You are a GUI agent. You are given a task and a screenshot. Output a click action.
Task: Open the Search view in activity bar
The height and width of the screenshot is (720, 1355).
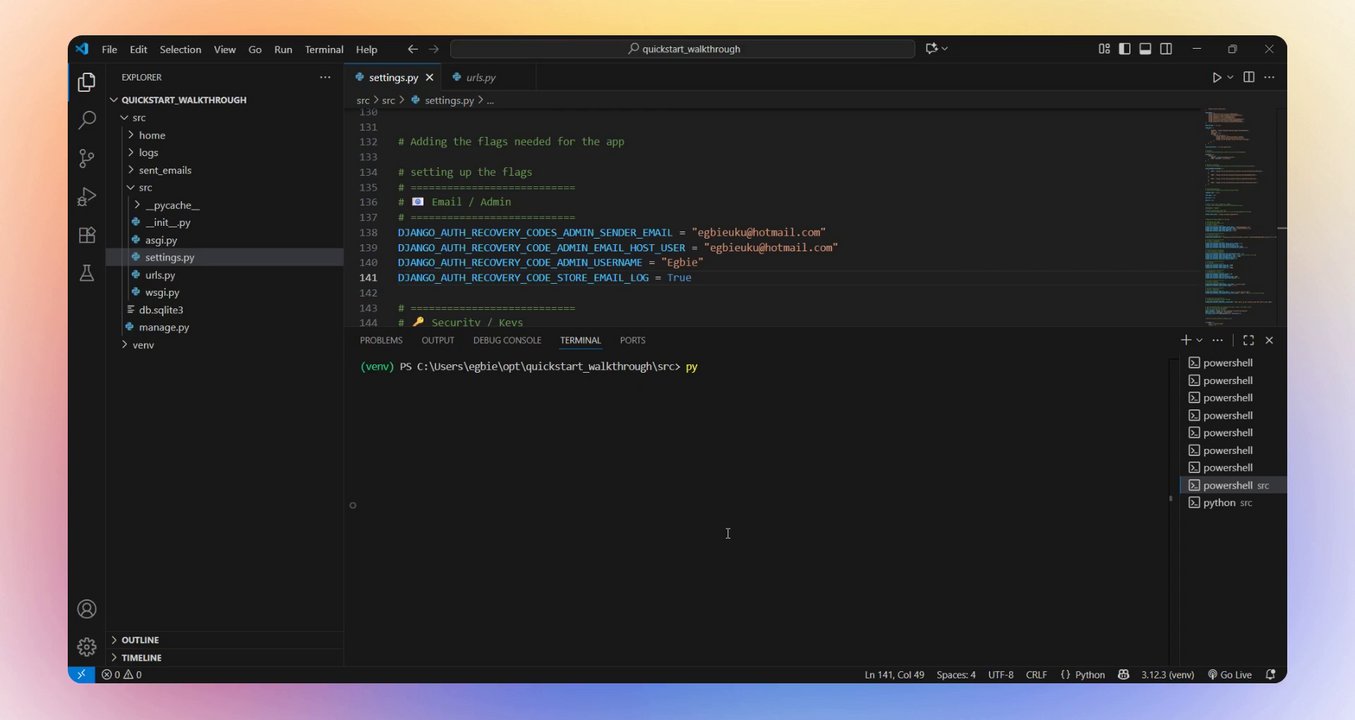[x=87, y=120]
